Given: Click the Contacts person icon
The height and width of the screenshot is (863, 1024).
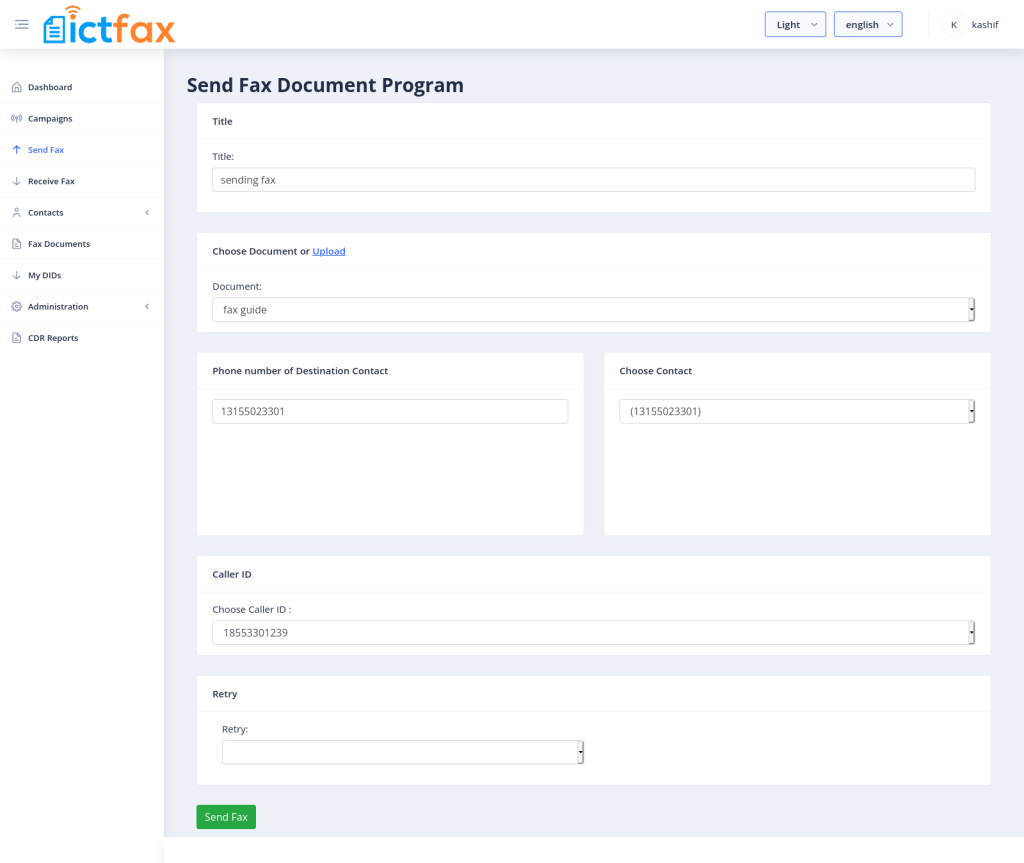Looking at the screenshot, I should pos(17,212).
